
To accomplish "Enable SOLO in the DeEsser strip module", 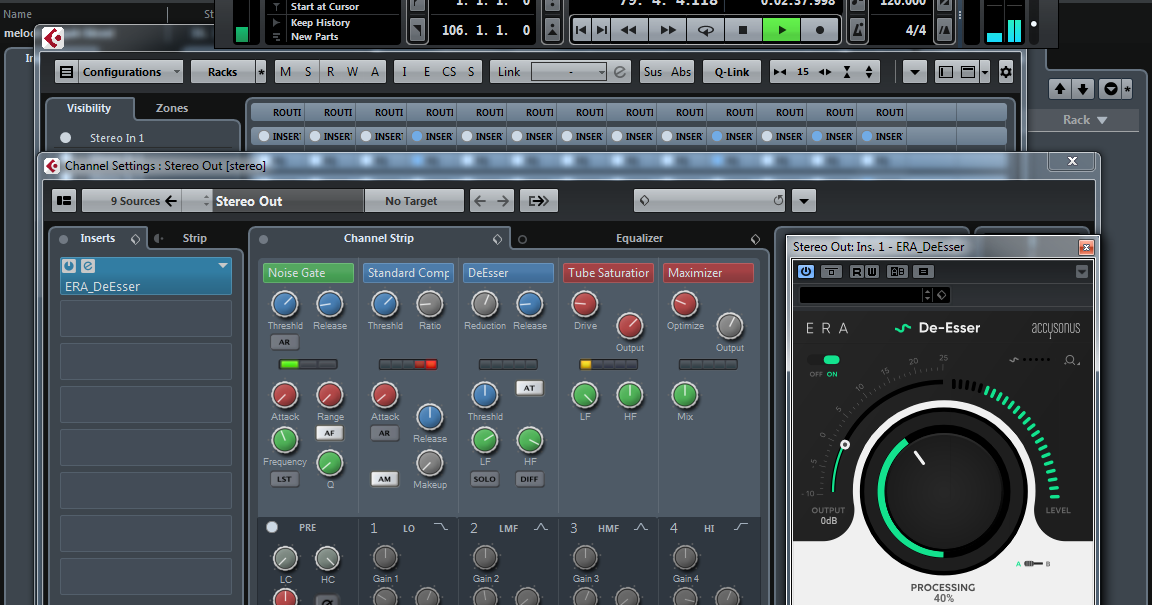I will 484,479.
